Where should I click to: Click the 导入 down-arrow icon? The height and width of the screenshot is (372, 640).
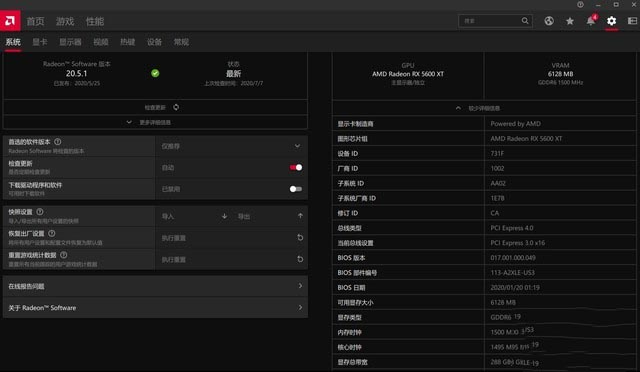224,216
